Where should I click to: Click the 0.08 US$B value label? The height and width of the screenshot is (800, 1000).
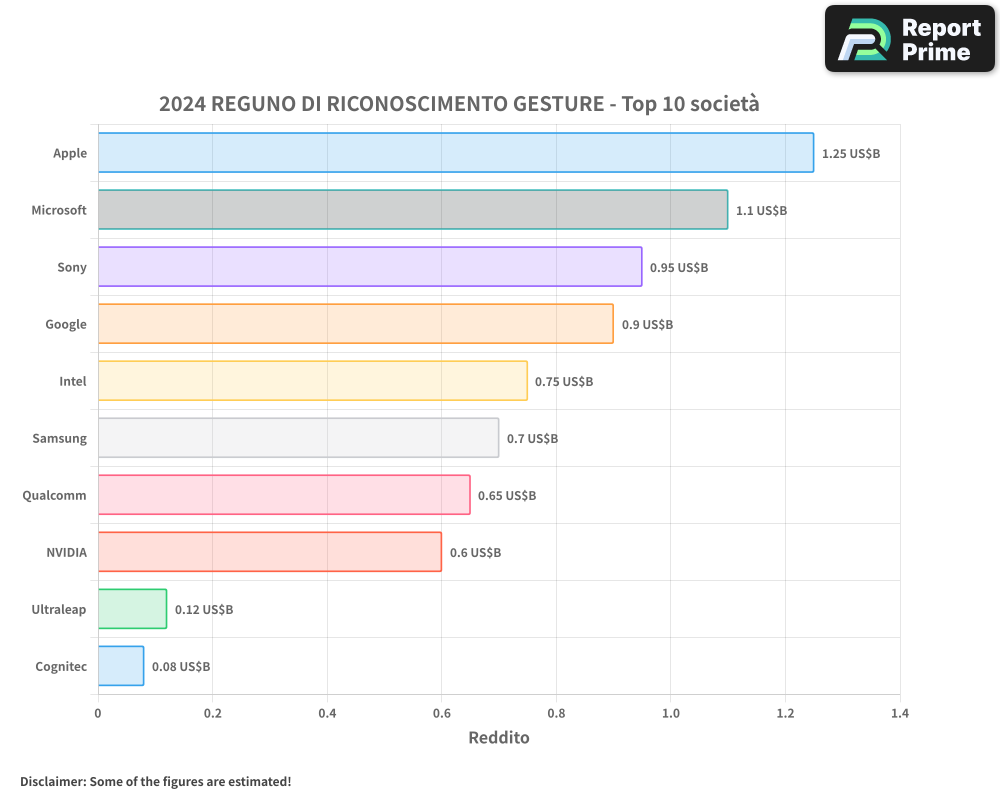[181, 667]
